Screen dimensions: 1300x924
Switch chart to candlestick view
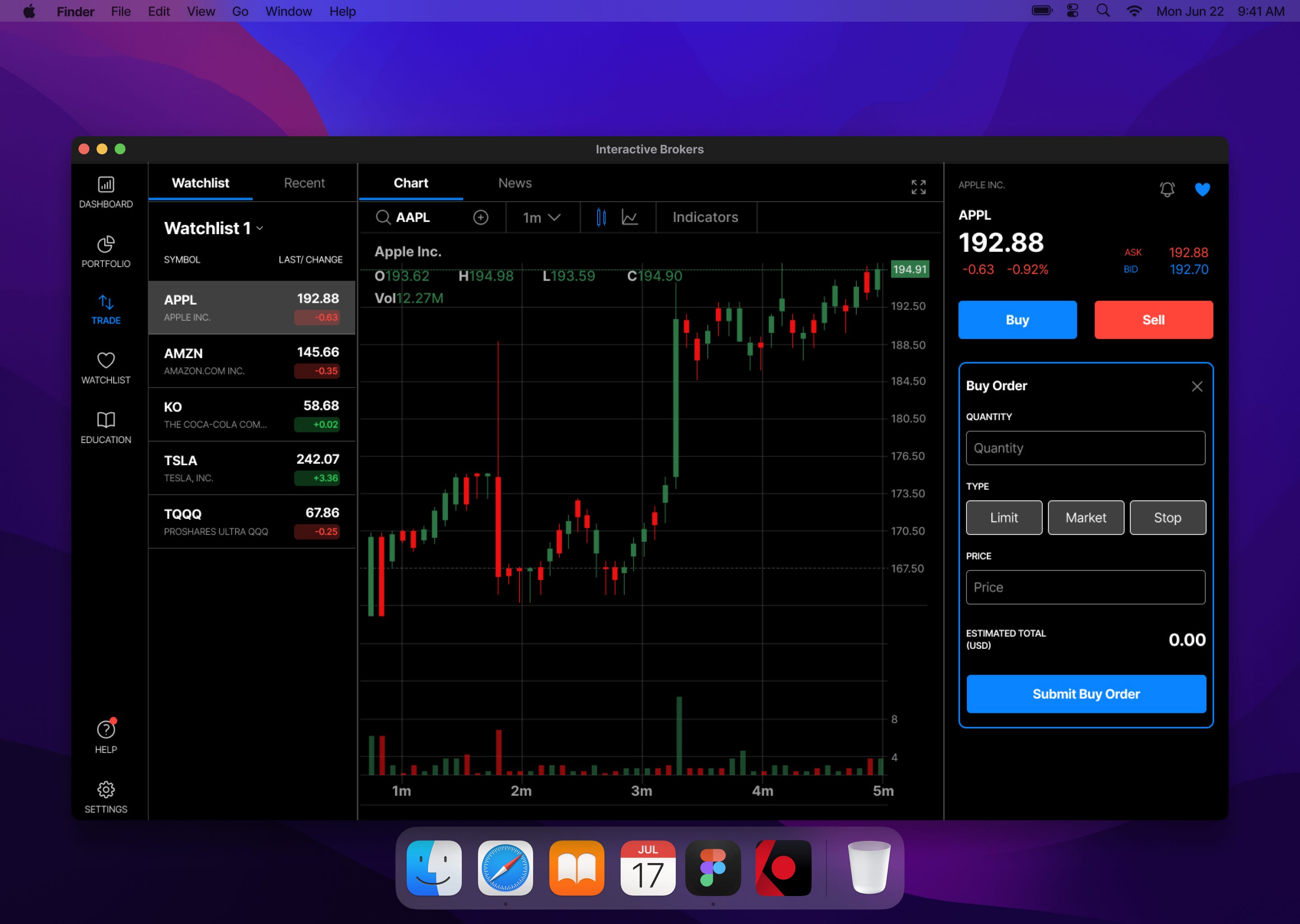coord(600,217)
